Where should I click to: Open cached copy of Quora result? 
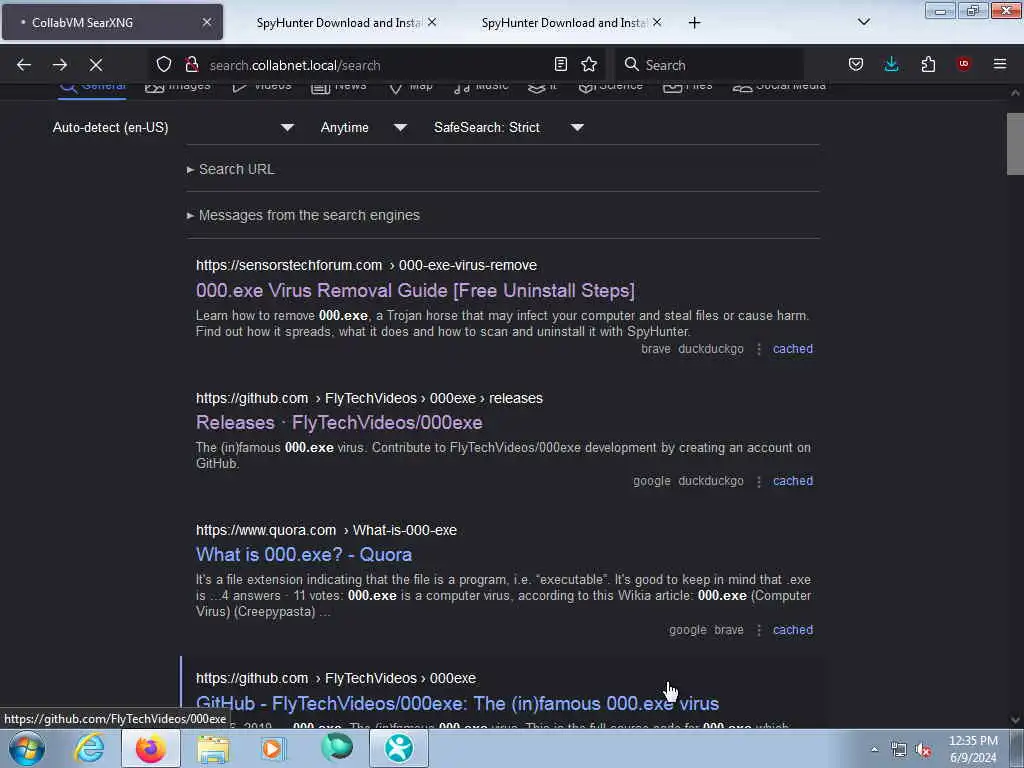pos(793,630)
